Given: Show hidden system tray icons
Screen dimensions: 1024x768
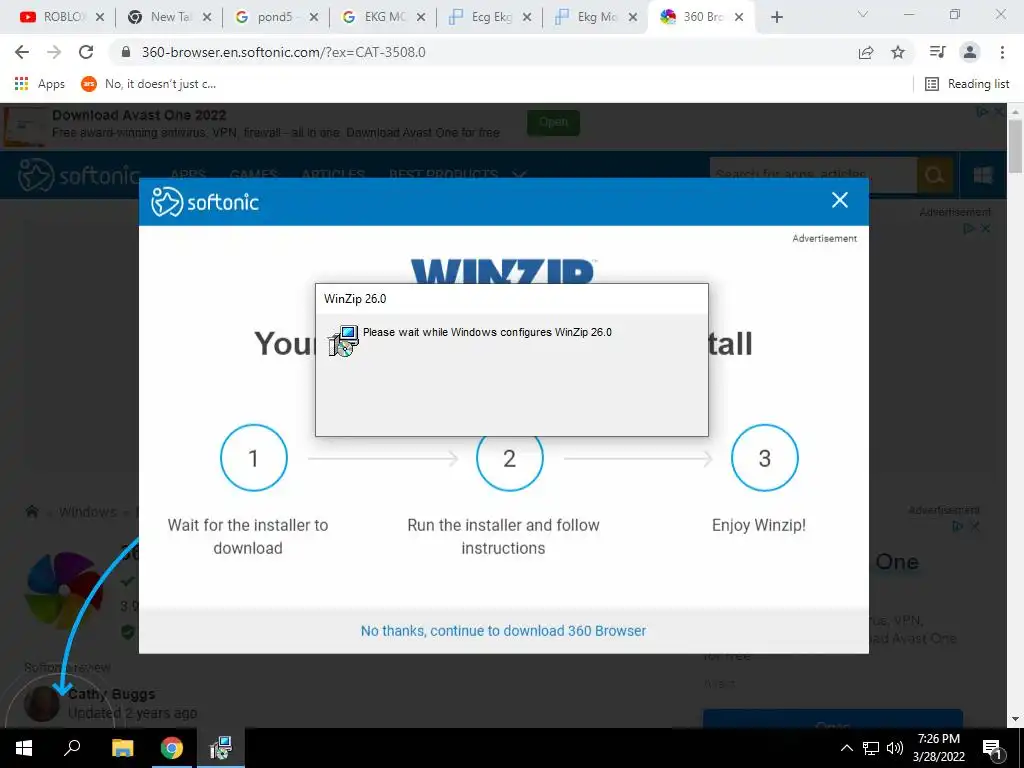Looking at the screenshot, I should tap(846, 748).
